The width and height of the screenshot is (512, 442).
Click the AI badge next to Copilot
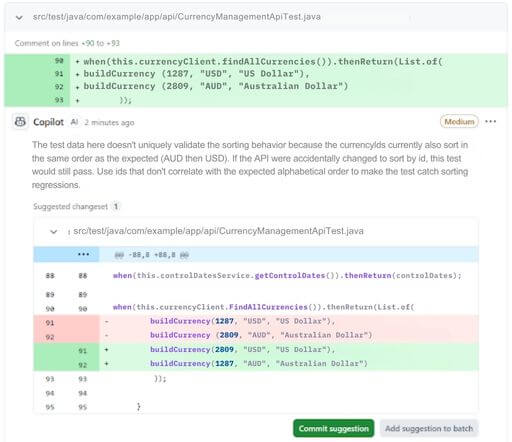74,122
